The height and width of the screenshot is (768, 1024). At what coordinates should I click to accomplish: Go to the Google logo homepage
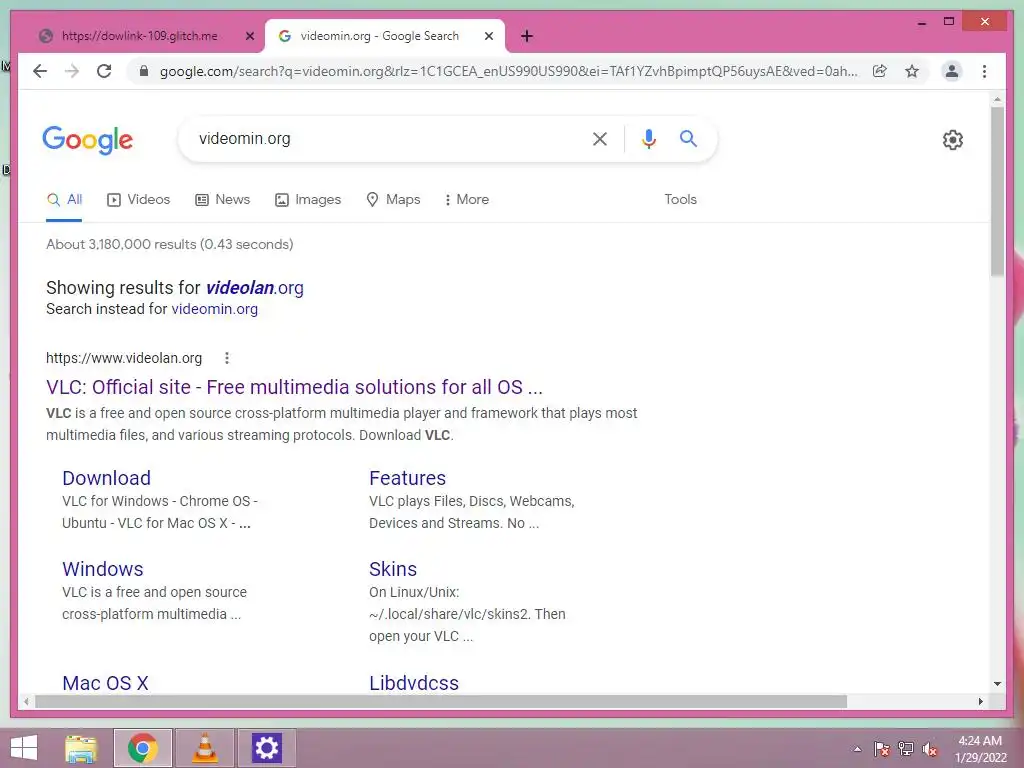pos(88,140)
